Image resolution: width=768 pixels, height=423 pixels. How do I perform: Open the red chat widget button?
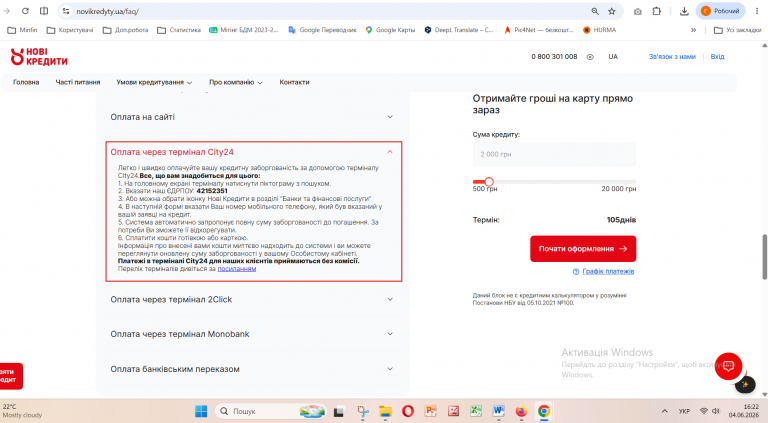click(x=728, y=366)
